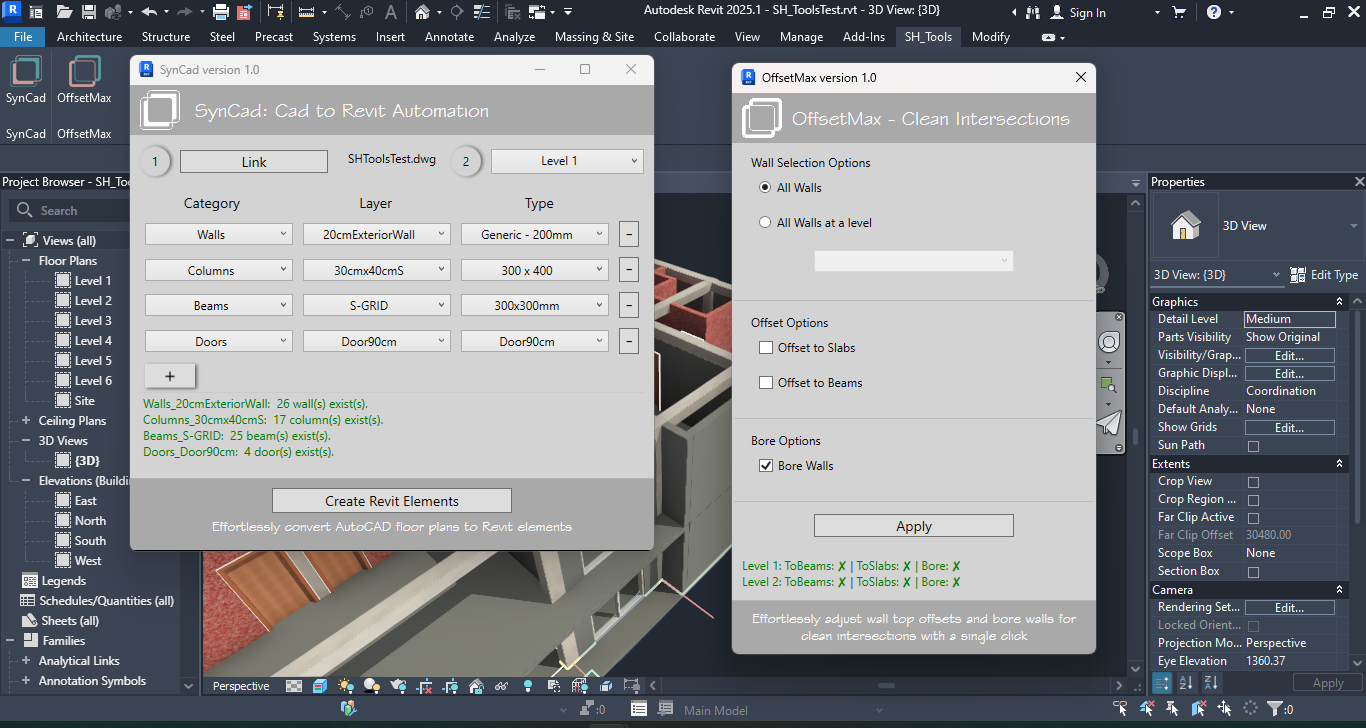The width and height of the screenshot is (1366, 728).
Task: Click Unlocked 3D View house icon
Action: 476,686
